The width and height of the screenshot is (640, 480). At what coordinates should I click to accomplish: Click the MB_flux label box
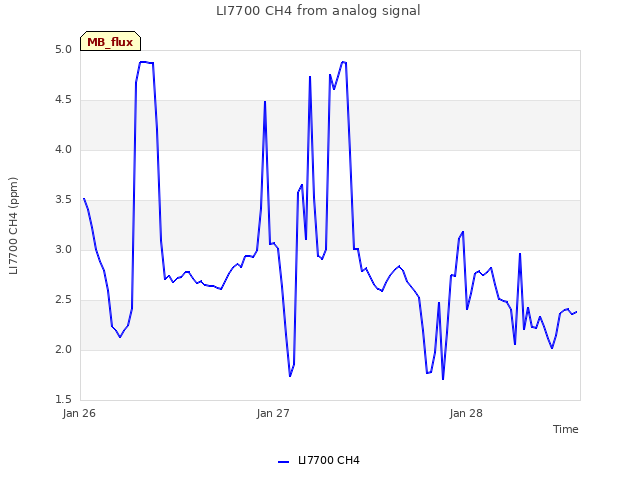click(110, 41)
